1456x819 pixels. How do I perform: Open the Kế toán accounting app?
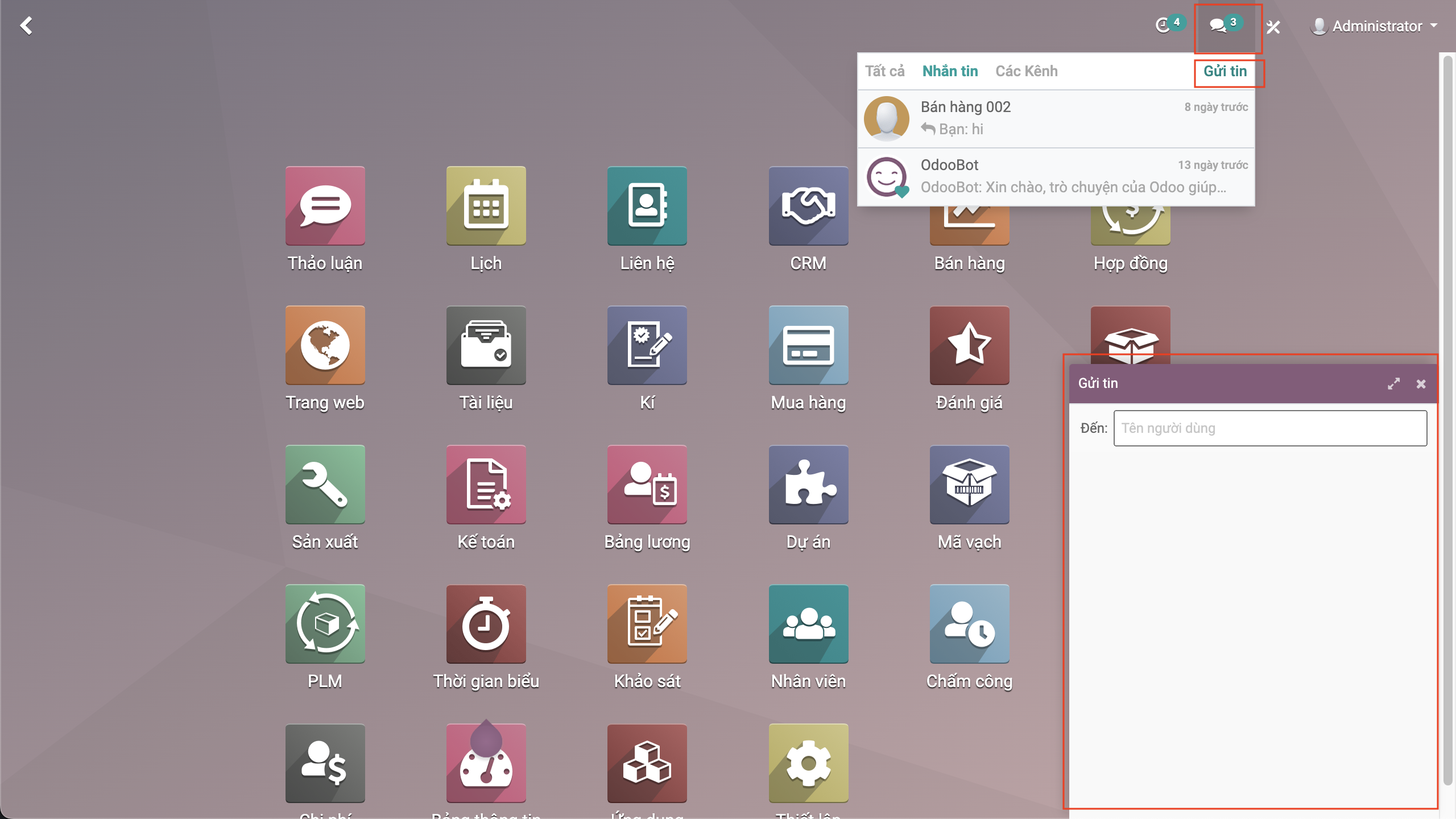pyautogui.click(x=486, y=485)
